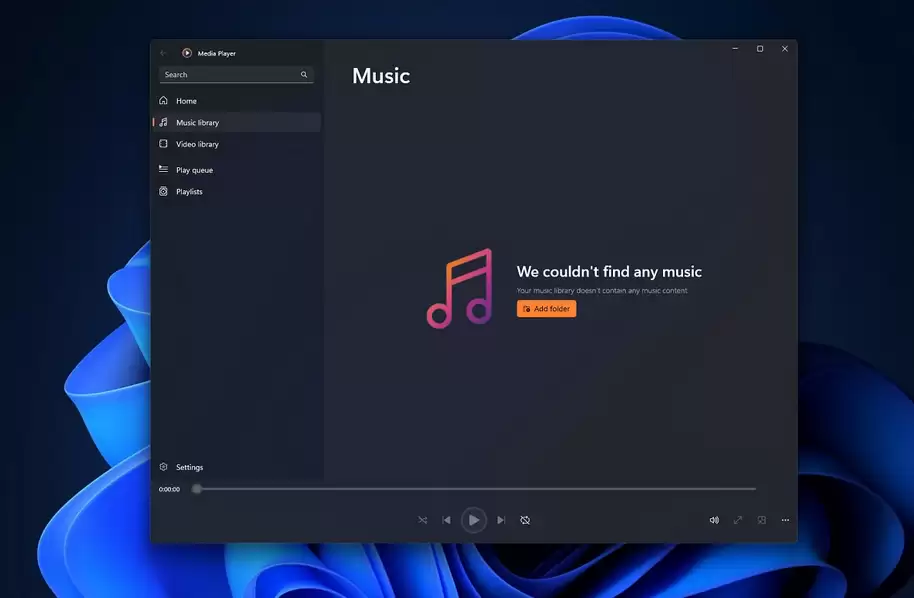Click the Add folder button
Image resolution: width=914 pixels, height=598 pixels.
point(546,309)
